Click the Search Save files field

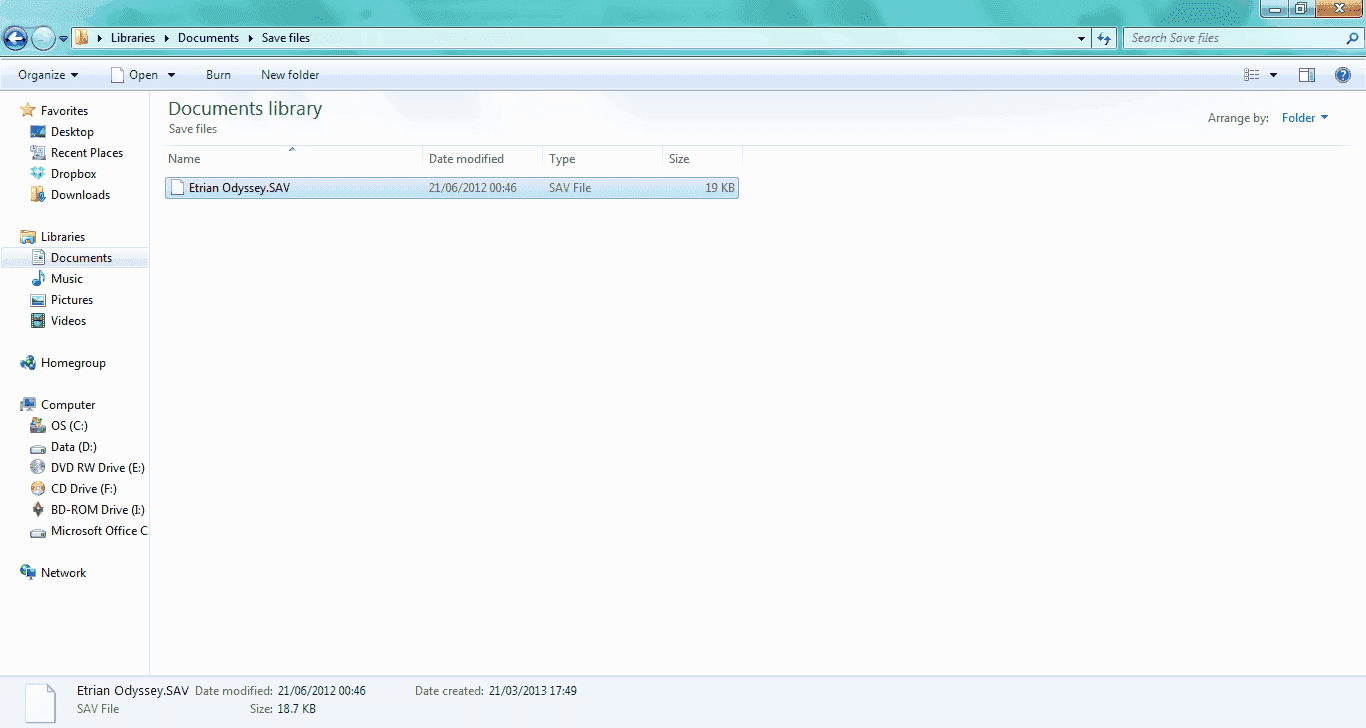coord(1235,38)
